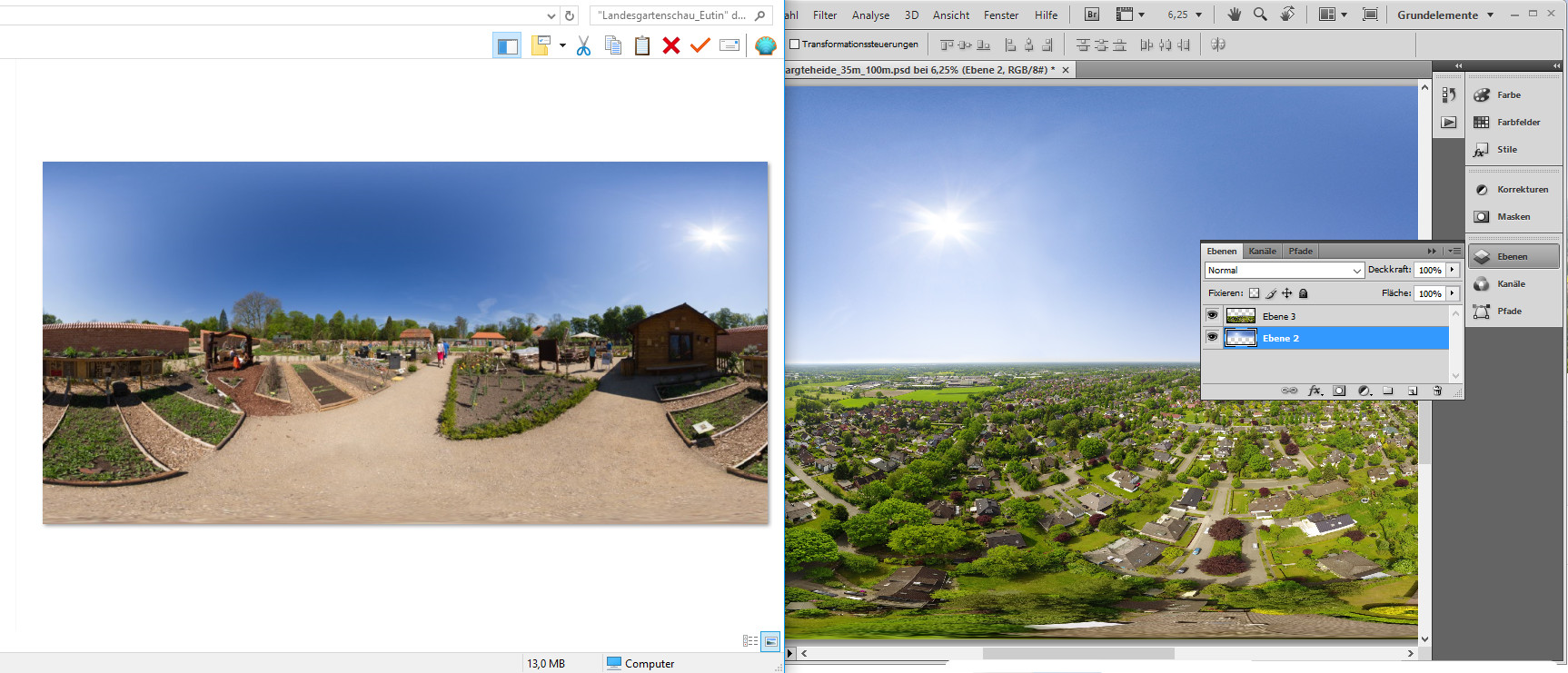Launch Adobe Bridge with the Br icon
Viewport: 1568px width, 673px height.
(x=1092, y=15)
